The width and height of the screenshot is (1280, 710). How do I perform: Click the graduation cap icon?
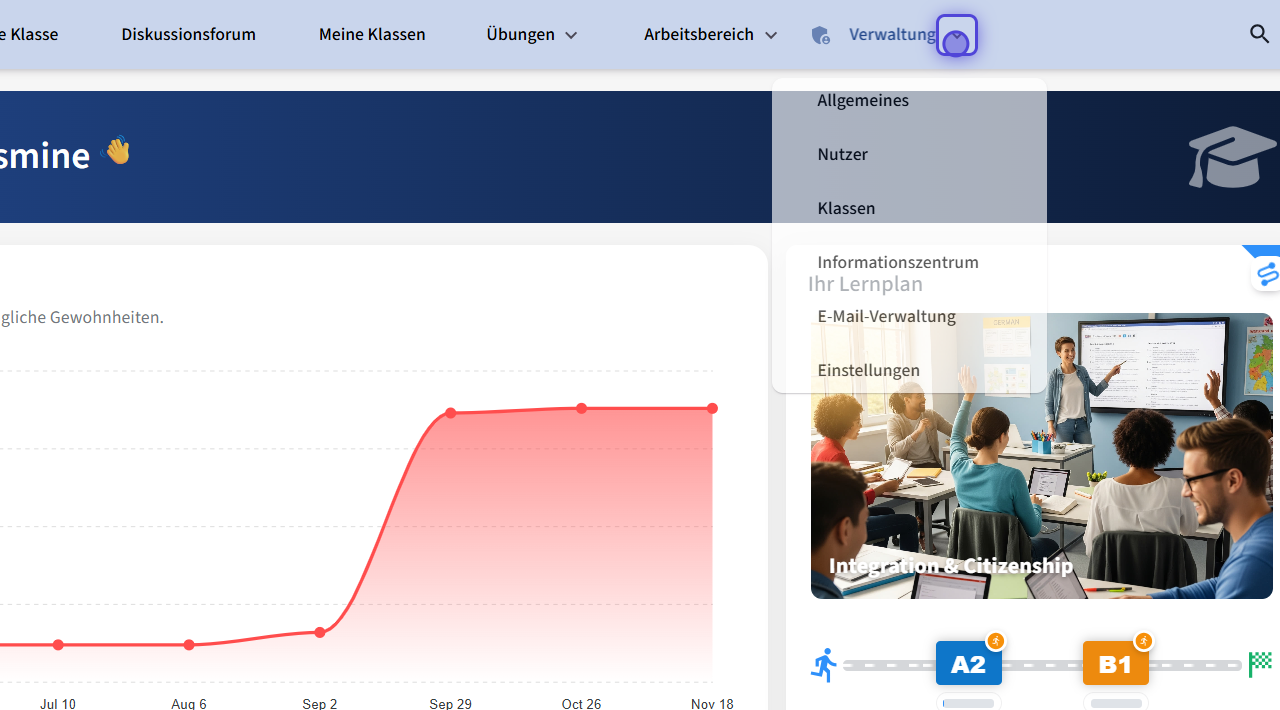point(1232,157)
